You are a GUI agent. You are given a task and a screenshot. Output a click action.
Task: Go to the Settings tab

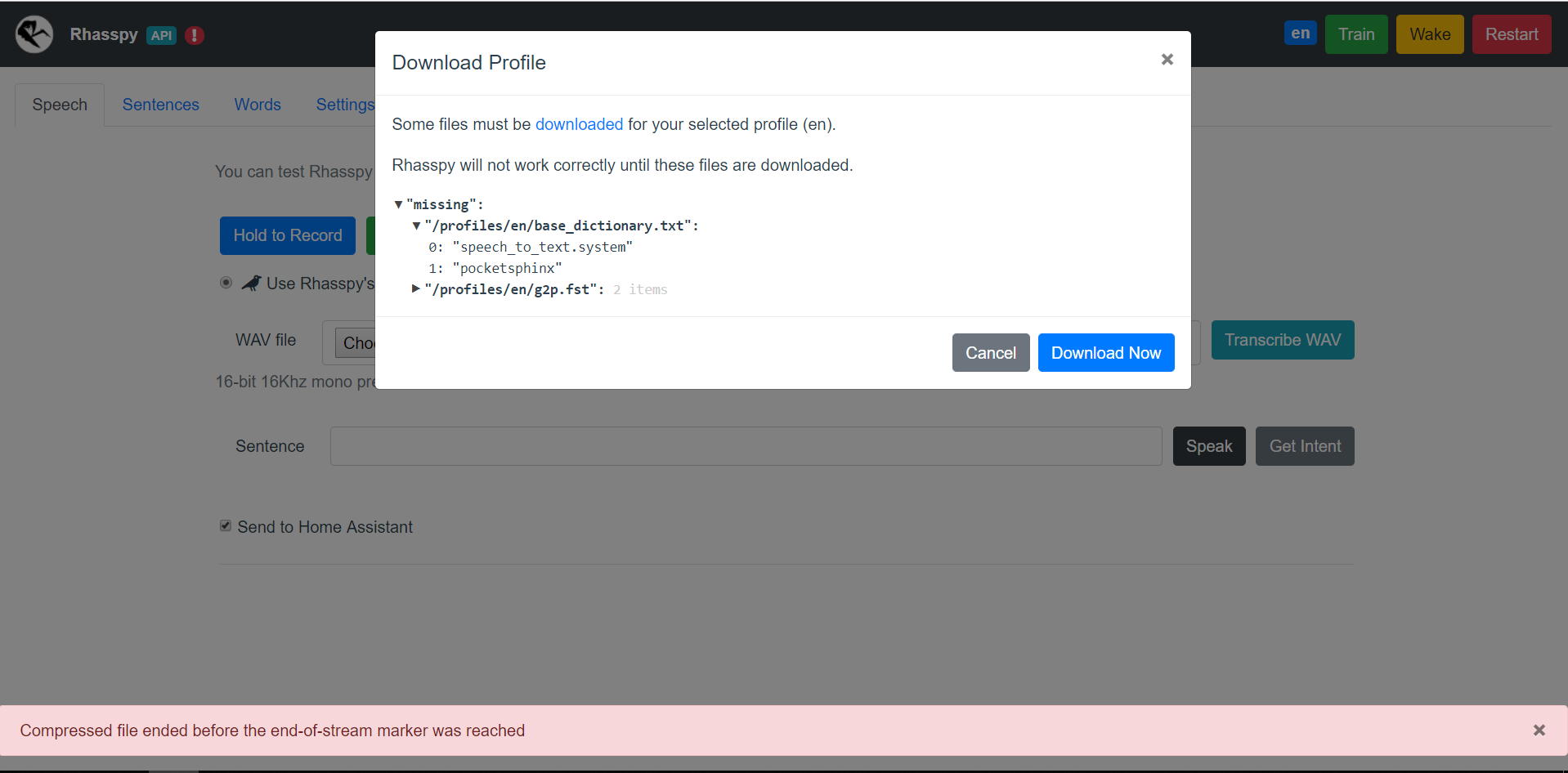[344, 105]
